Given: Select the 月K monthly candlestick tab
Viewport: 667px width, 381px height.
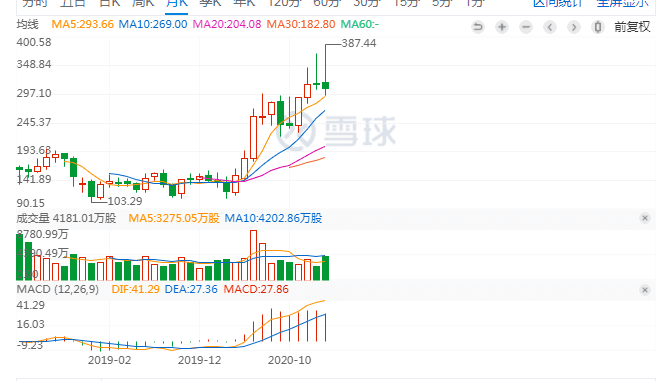Looking at the screenshot, I should pos(177,3).
